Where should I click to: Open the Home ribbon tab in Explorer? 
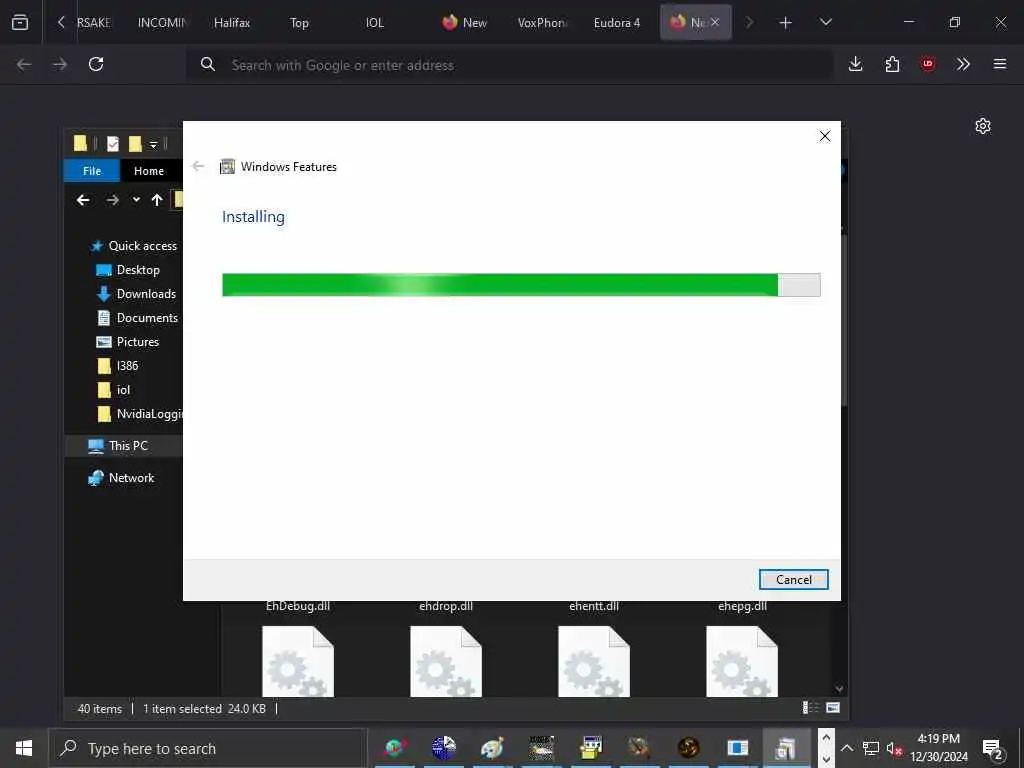pos(149,171)
